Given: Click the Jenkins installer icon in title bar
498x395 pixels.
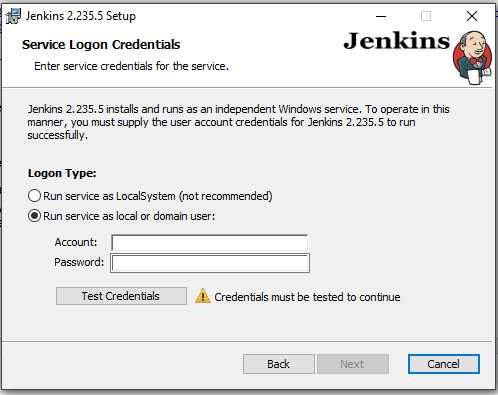Looking at the screenshot, I should (x=13, y=16).
